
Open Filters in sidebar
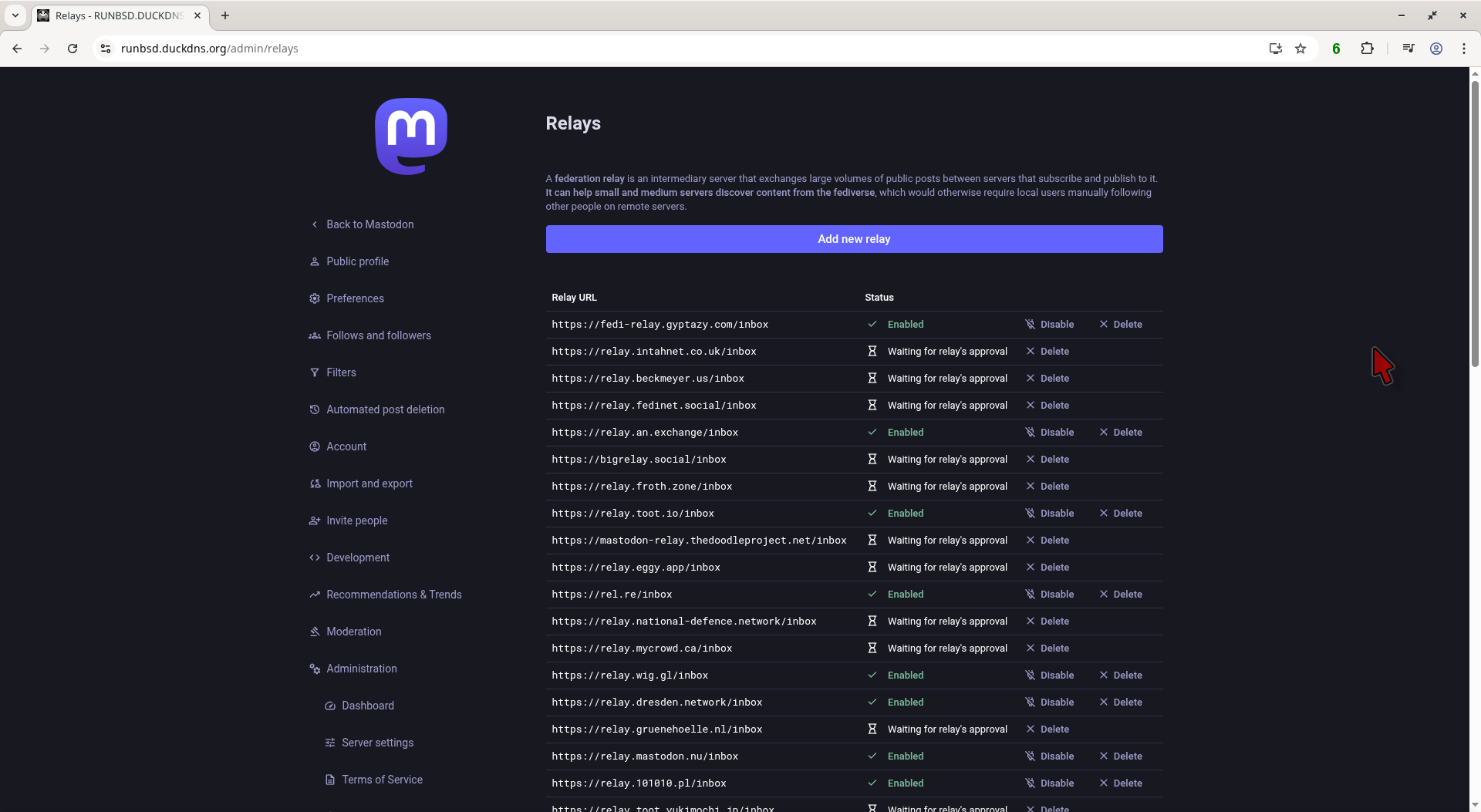(332, 372)
